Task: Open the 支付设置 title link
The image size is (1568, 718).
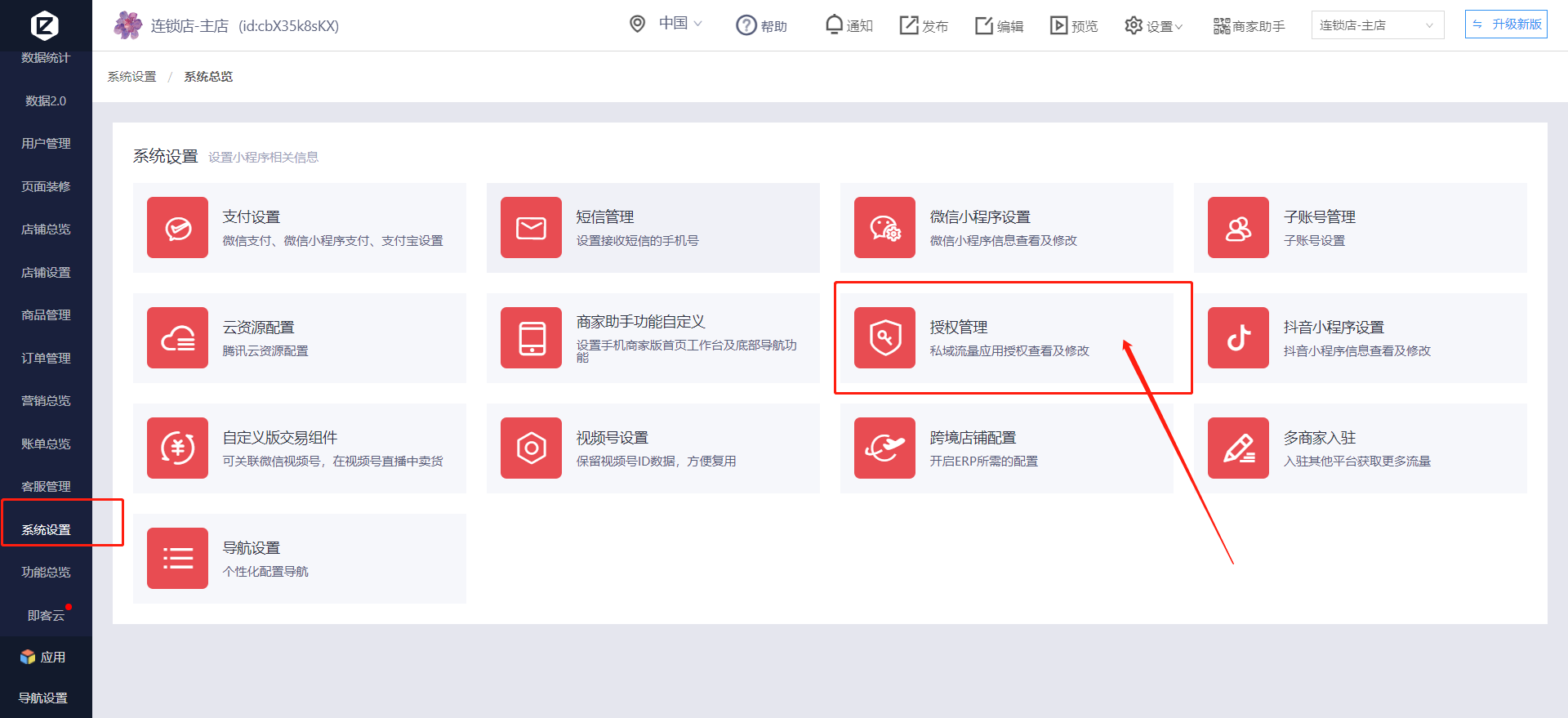Action: pyautogui.click(x=252, y=216)
